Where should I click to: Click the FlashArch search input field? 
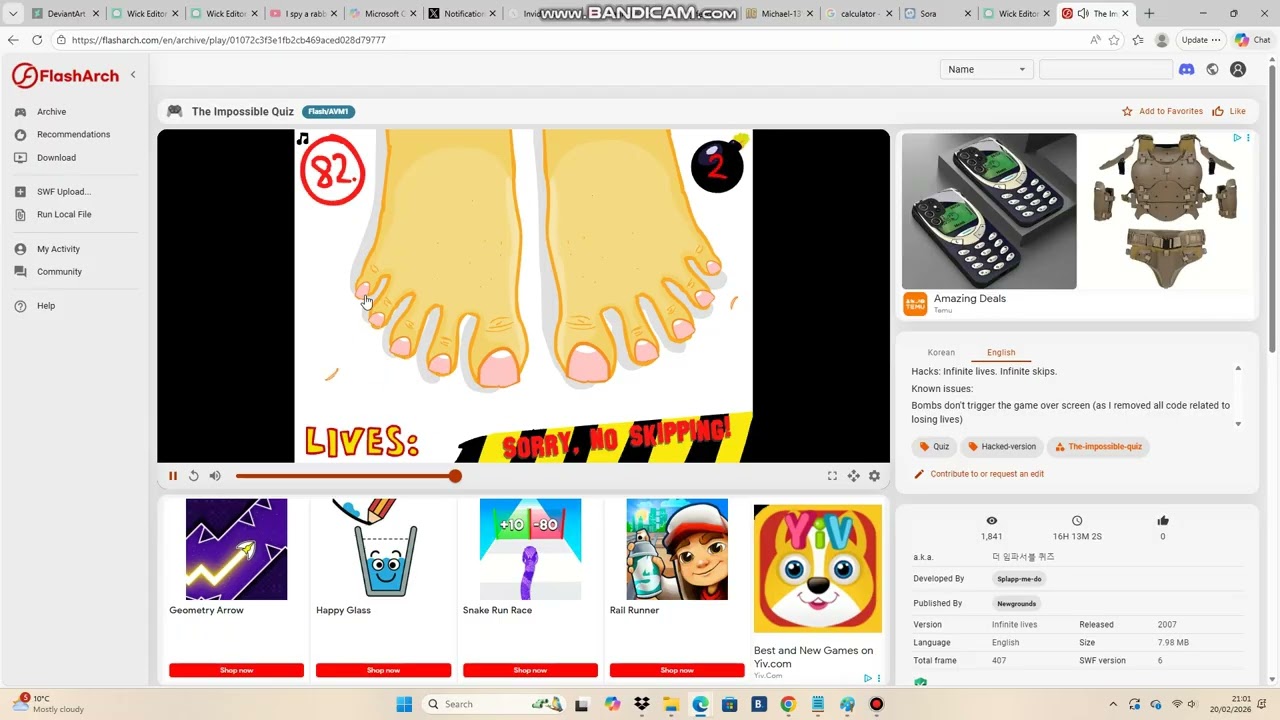point(1106,69)
